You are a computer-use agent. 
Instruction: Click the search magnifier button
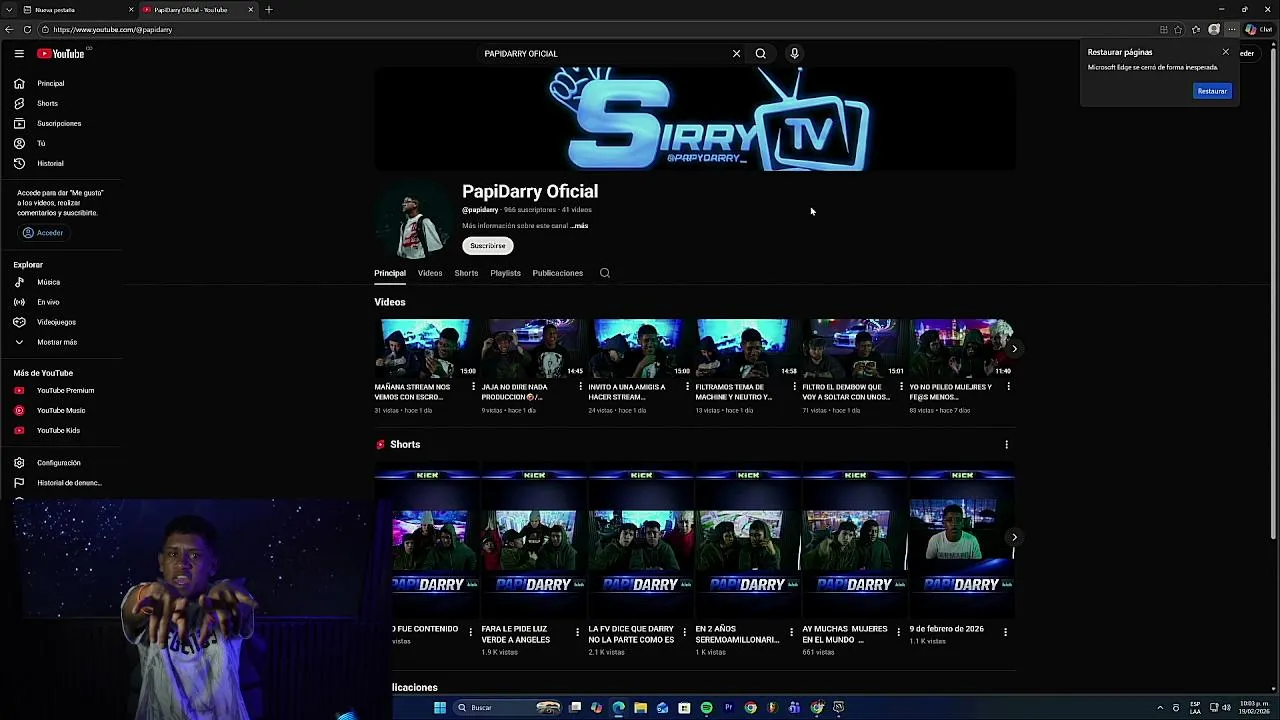(x=761, y=53)
